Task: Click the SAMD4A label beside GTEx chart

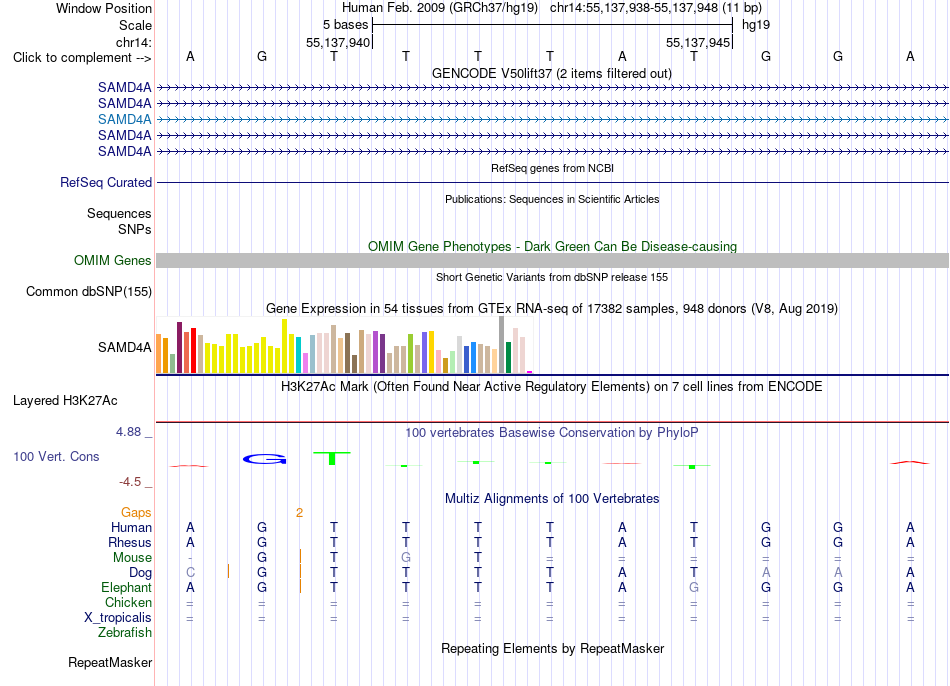Action: [125, 347]
